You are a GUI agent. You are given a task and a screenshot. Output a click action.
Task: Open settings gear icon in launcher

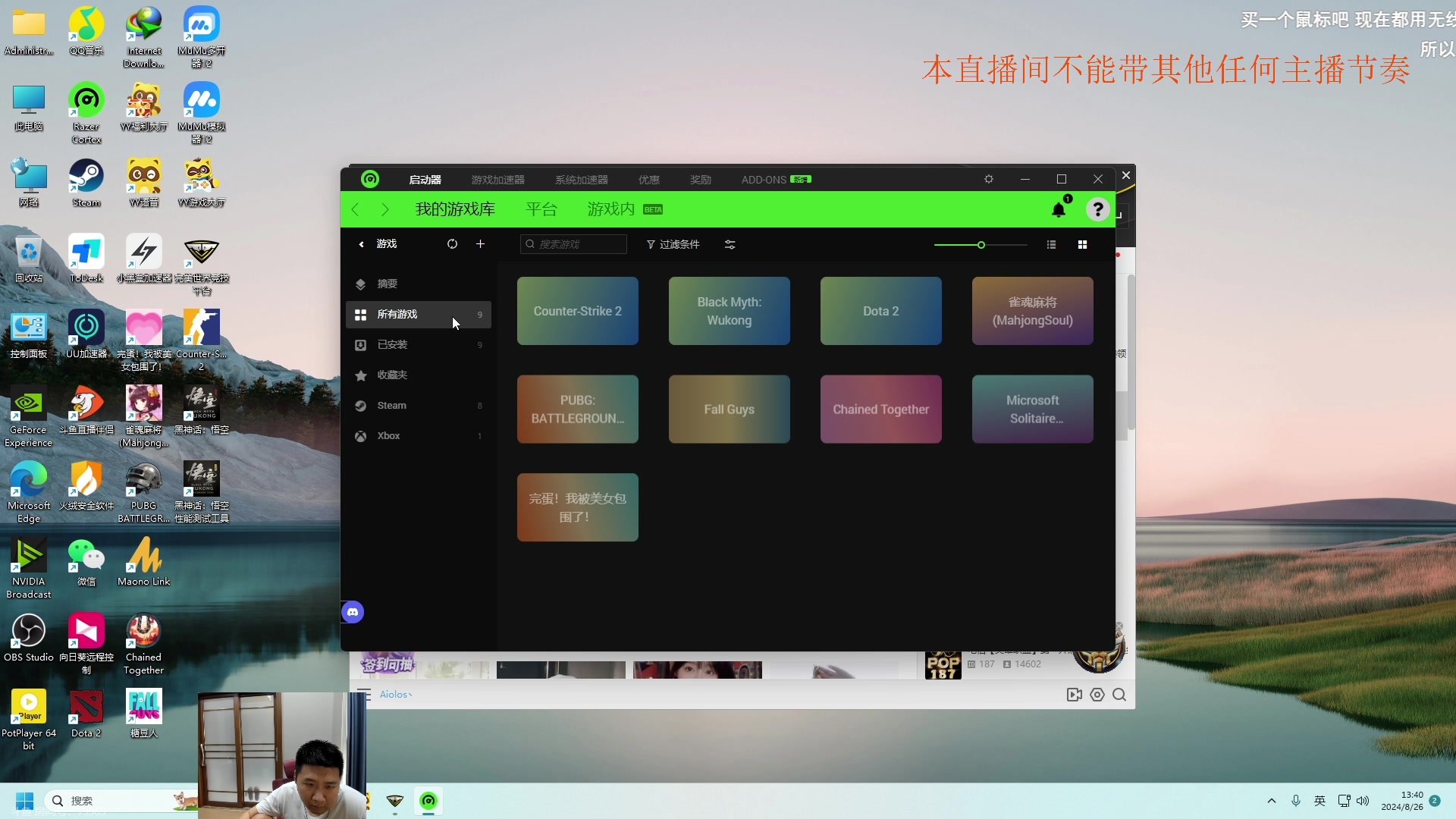click(989, 179)
